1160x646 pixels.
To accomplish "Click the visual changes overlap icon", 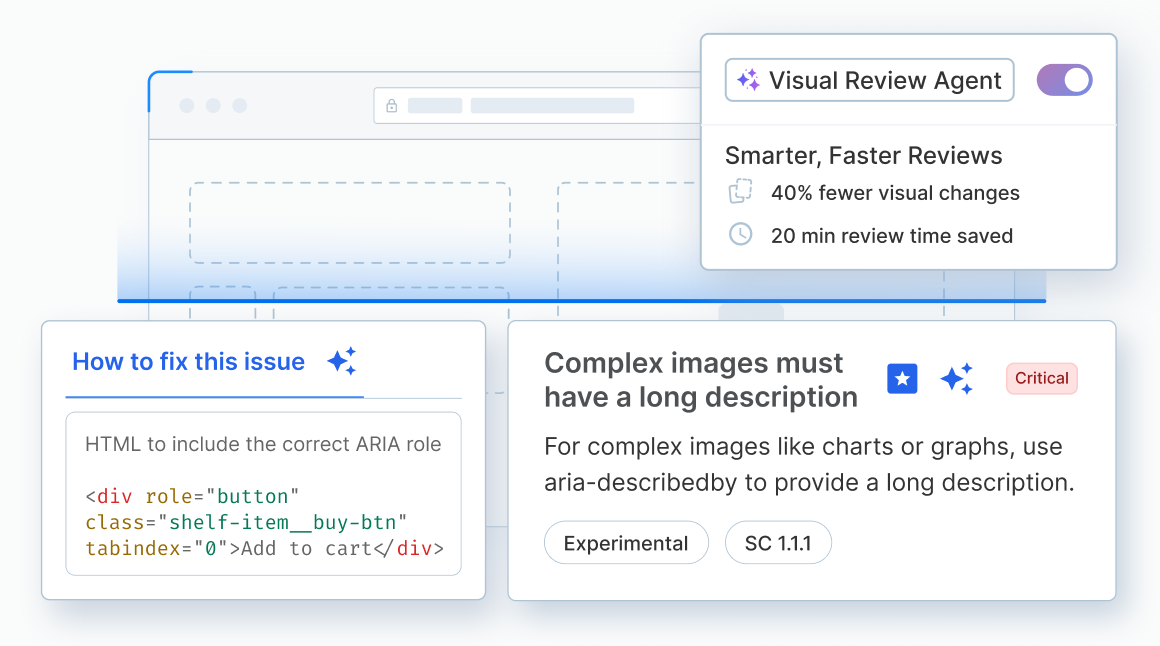I will pyautogui.click(x=740, y=192).
